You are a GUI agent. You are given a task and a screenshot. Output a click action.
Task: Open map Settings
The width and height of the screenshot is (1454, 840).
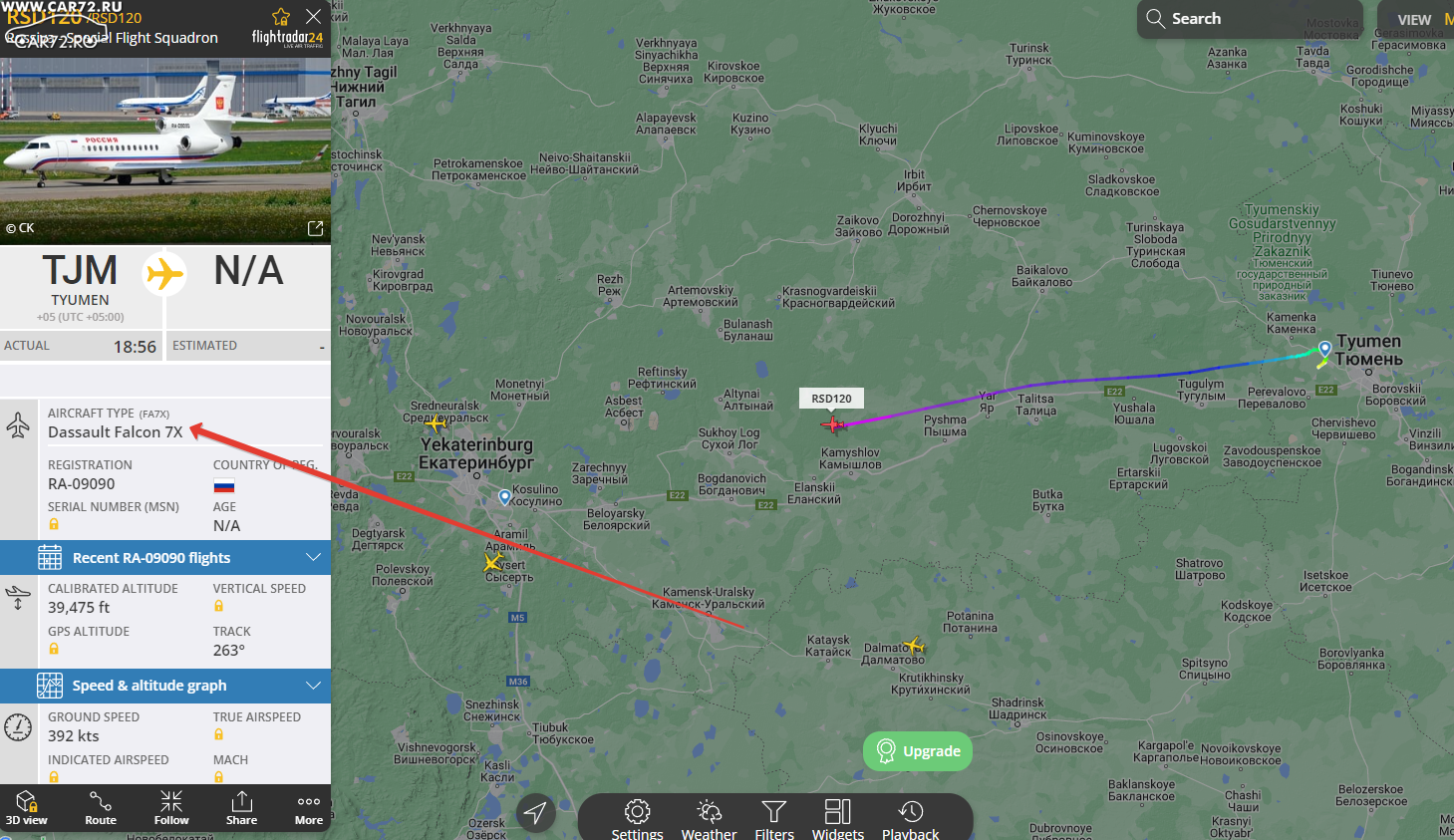[x=637, y=819]
